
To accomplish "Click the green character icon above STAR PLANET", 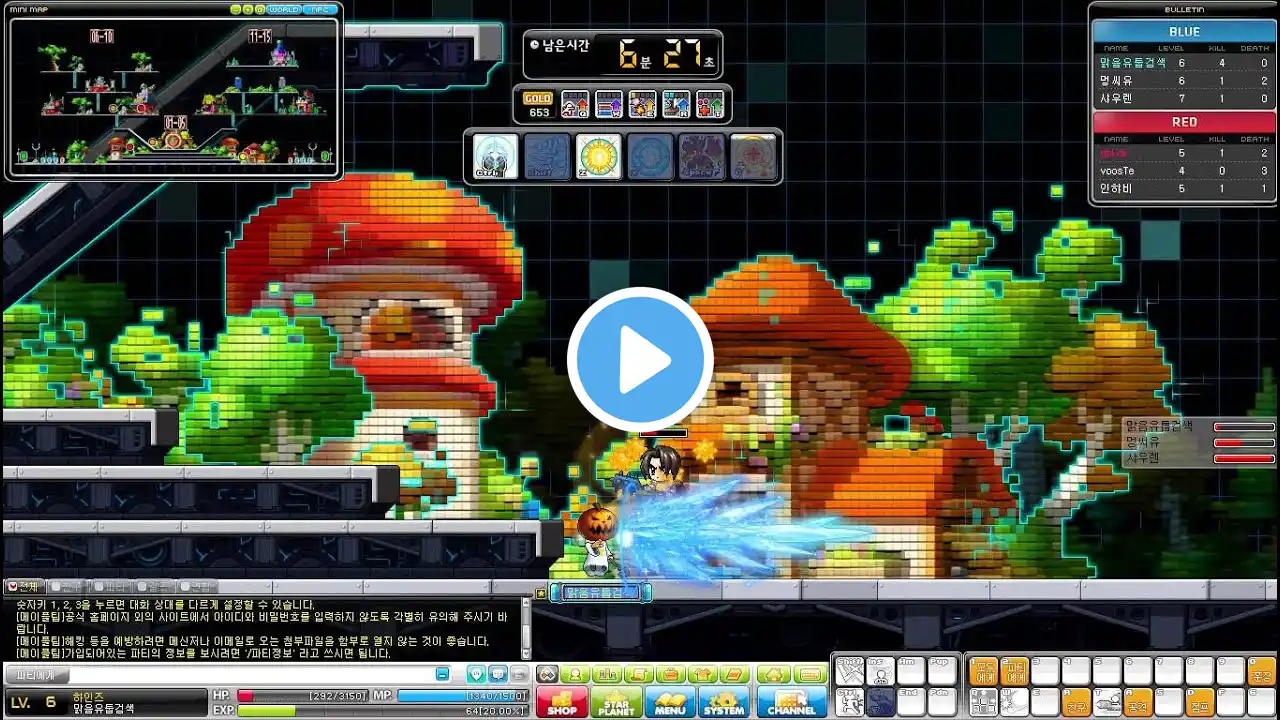I will click(x=575, y=674).
